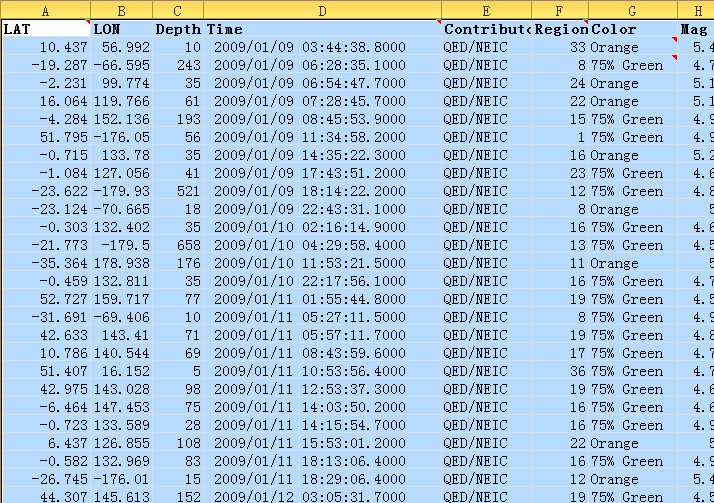Click the Depth header cell
The width and height of the screenshot is (714, 503).
178,29
